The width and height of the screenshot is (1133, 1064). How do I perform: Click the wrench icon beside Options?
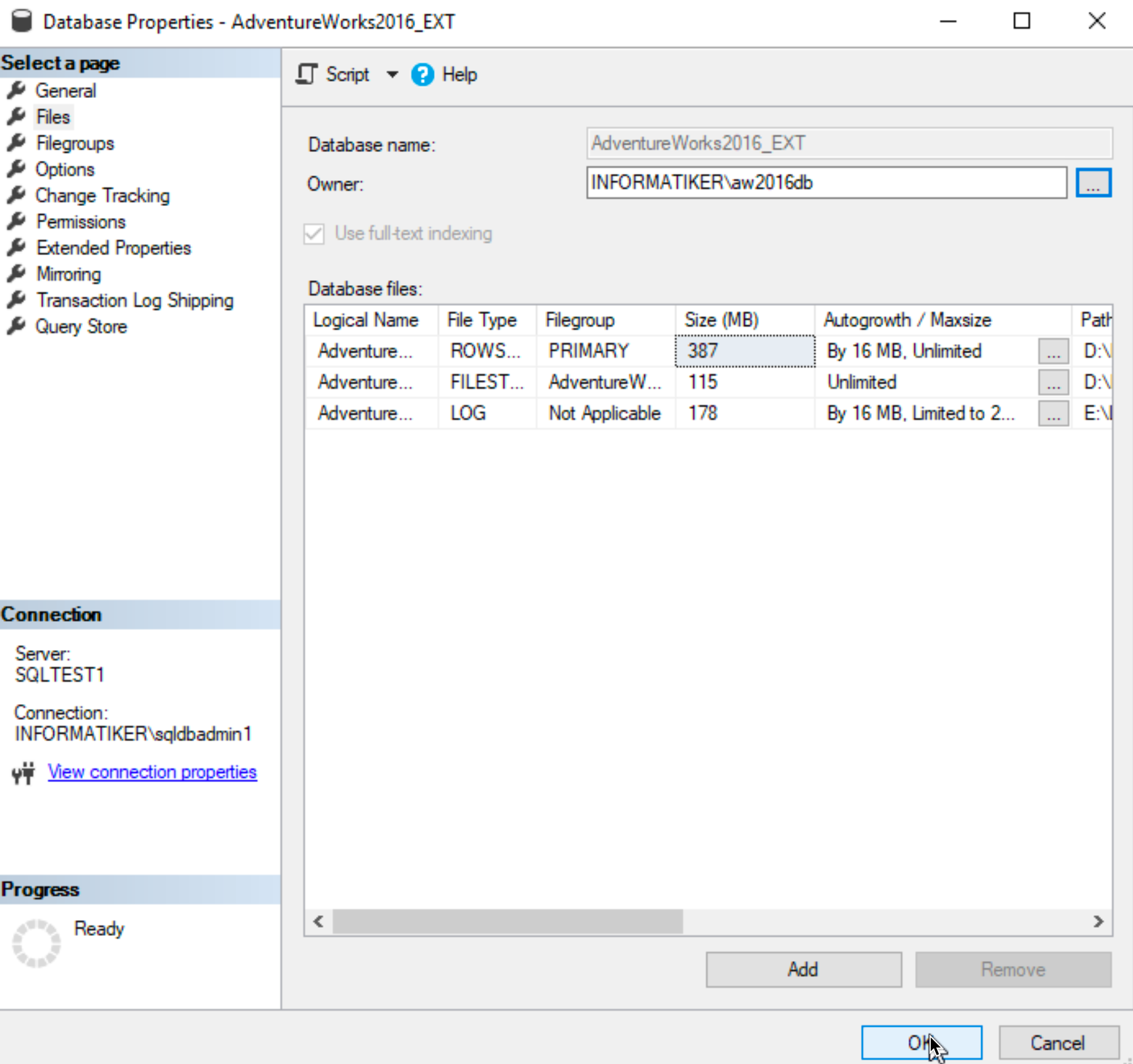tap(16, 170)
